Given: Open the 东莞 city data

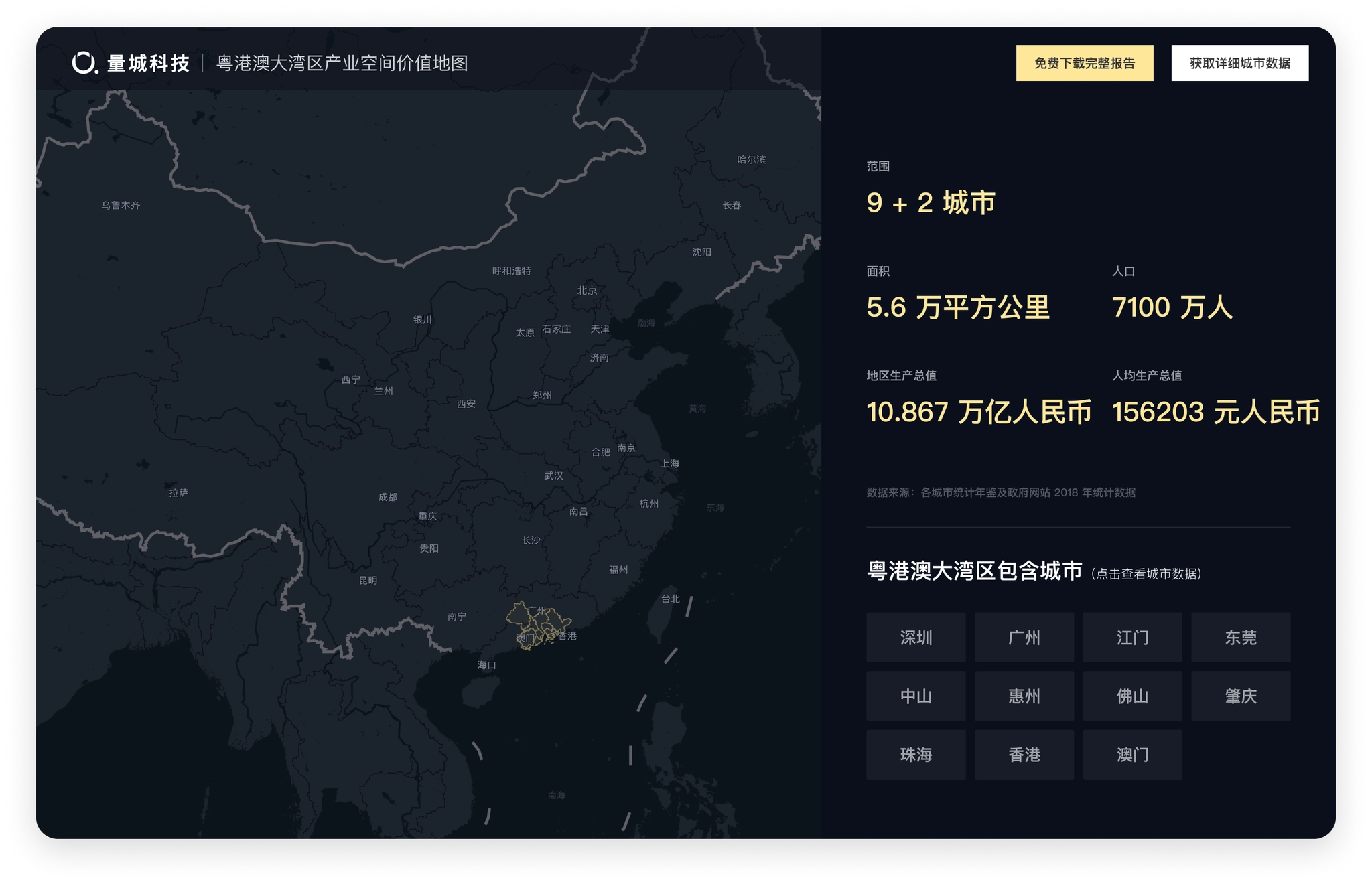Looking at the screenshot, I should (x=1240, y=638).
